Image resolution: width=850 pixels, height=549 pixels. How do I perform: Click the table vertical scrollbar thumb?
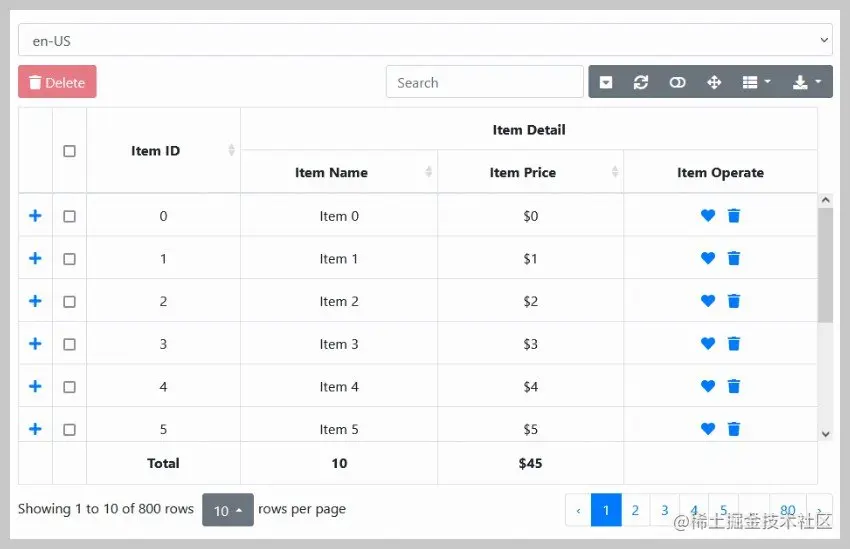[x=826, y=265]
